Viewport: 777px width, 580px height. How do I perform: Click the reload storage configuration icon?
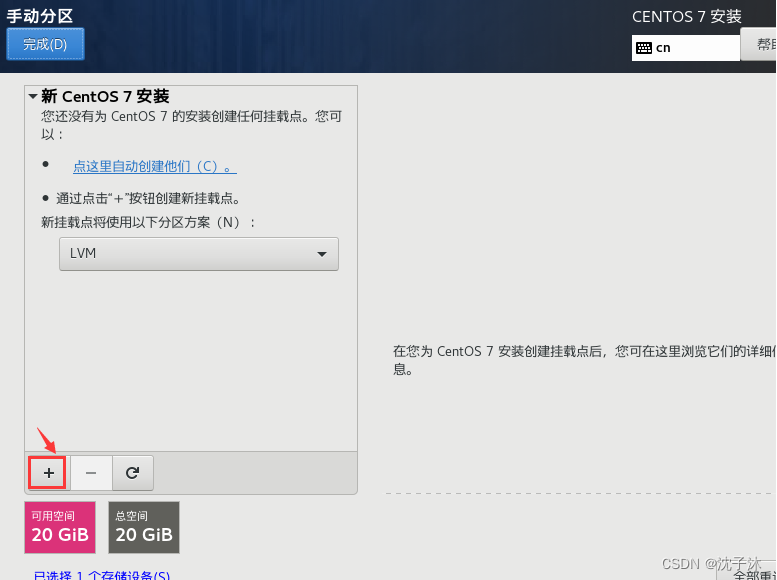tap(132, 473)
